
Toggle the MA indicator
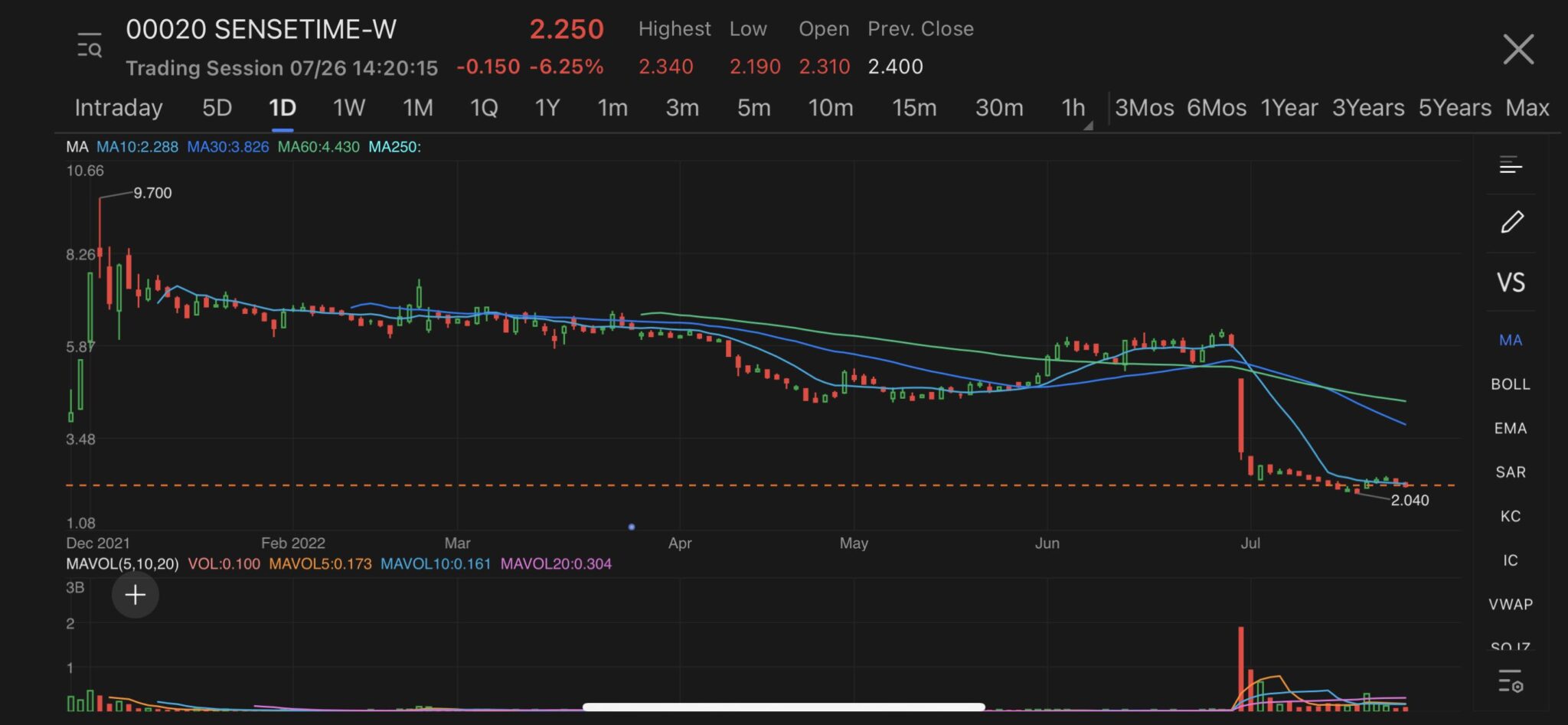pyautogui.click(x=1511, y=340)
